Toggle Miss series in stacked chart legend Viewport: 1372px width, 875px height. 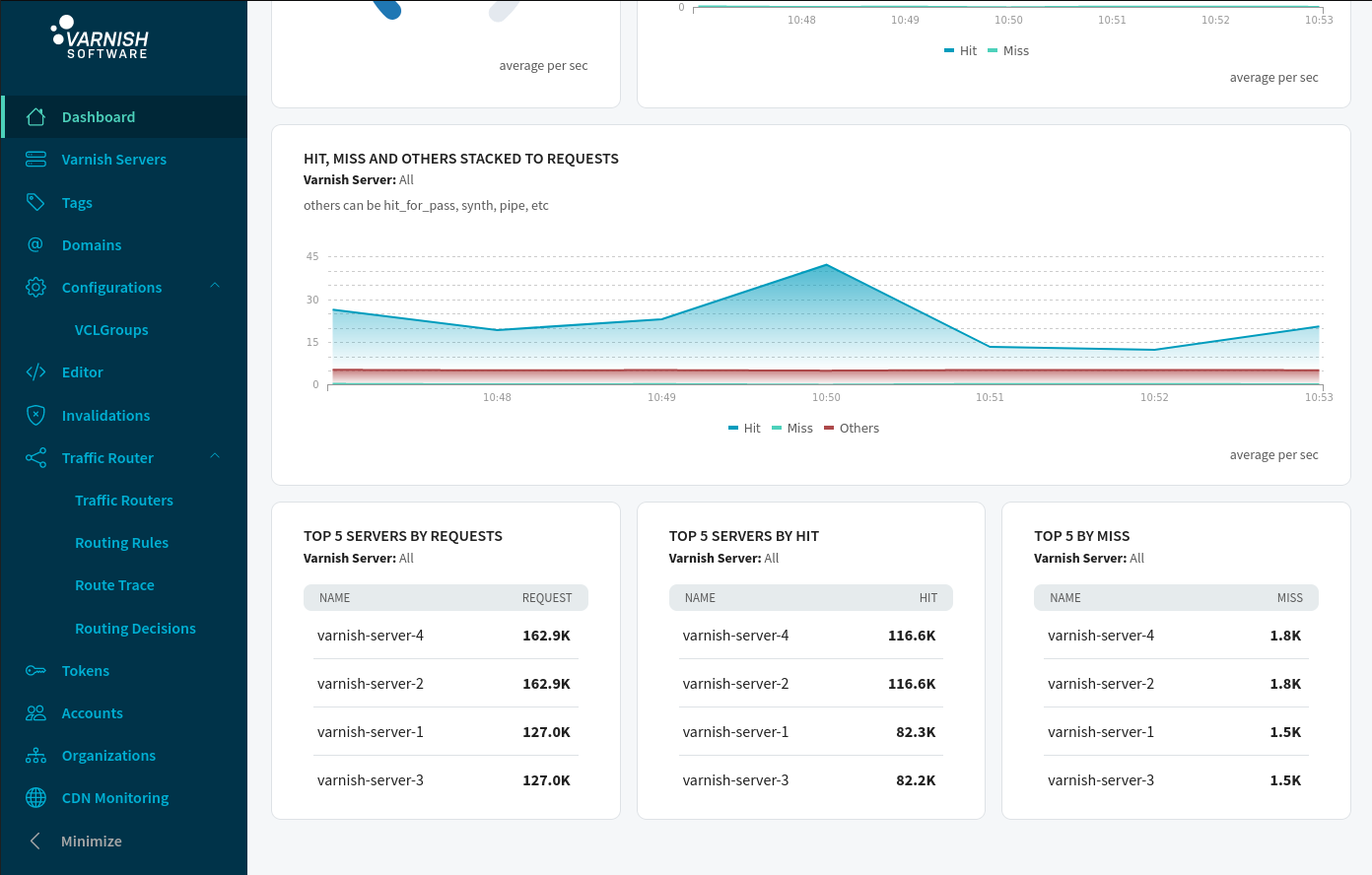792,428
